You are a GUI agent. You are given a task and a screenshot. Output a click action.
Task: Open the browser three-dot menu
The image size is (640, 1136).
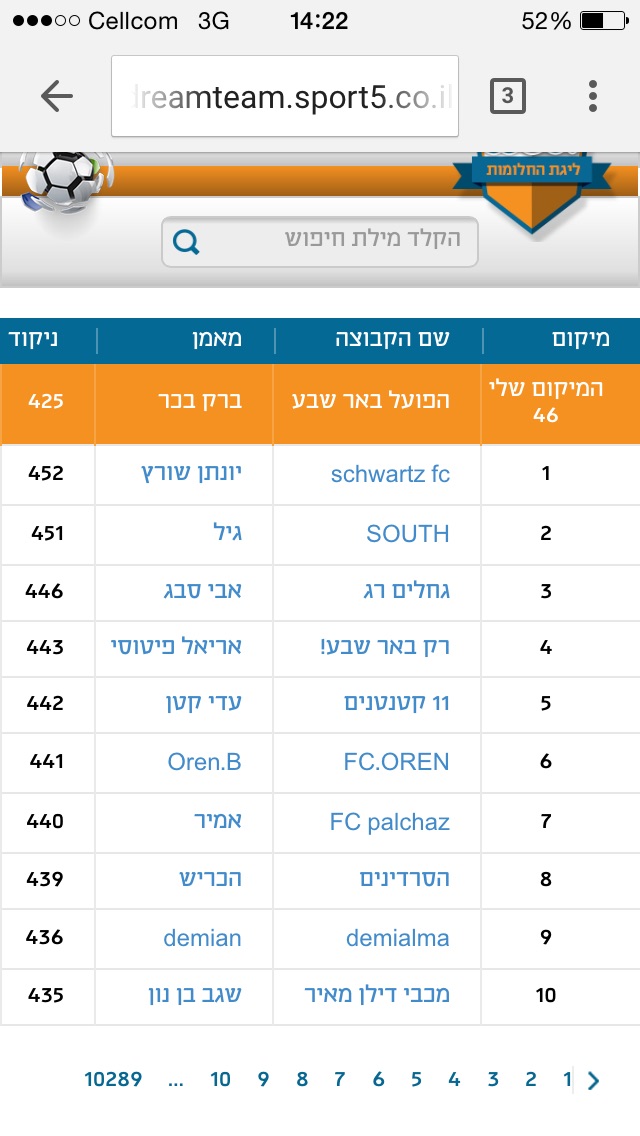coord(593,96)
